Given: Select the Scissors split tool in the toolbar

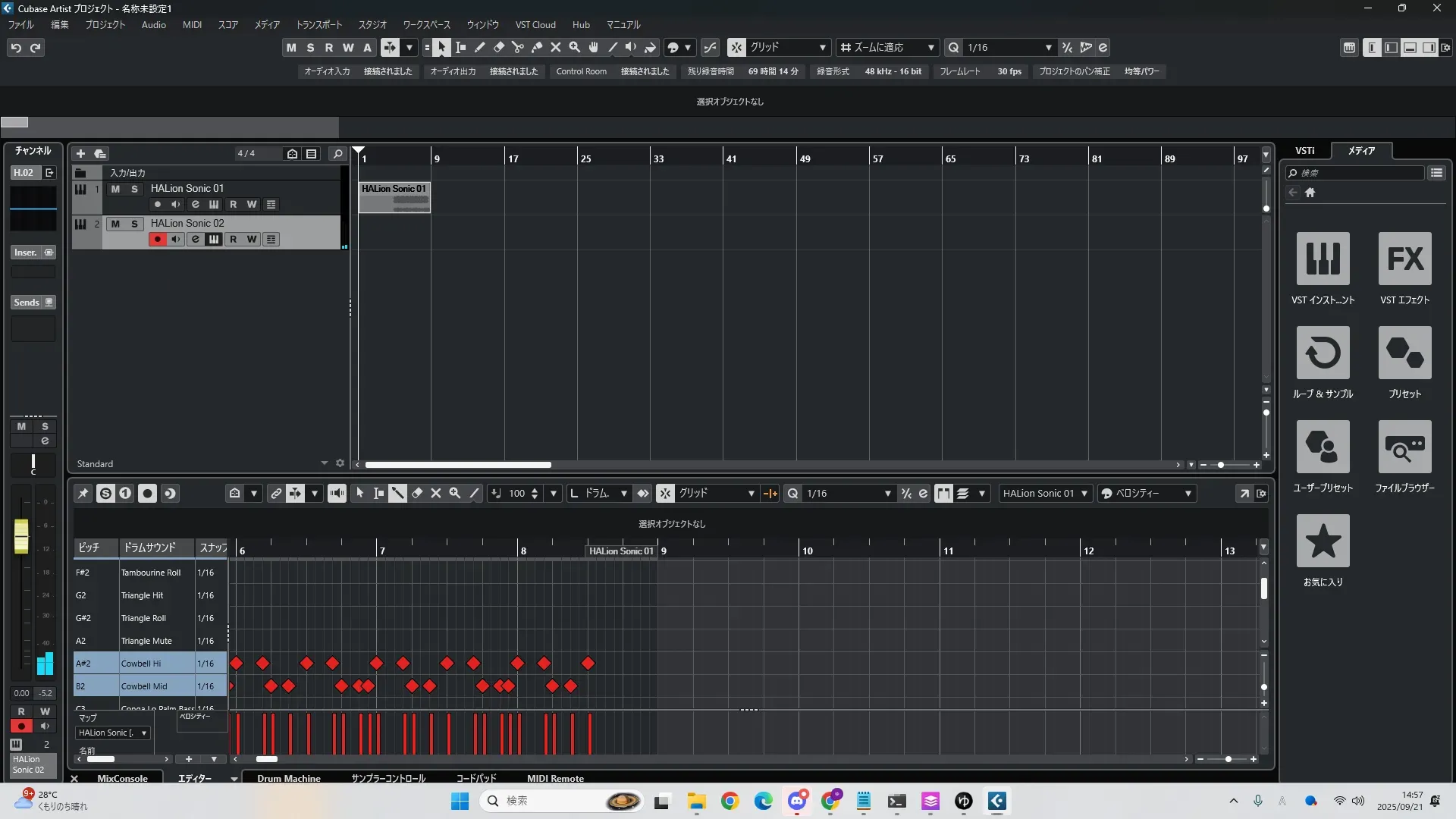Looking at the screenshot, I should [x=518, y=48].
